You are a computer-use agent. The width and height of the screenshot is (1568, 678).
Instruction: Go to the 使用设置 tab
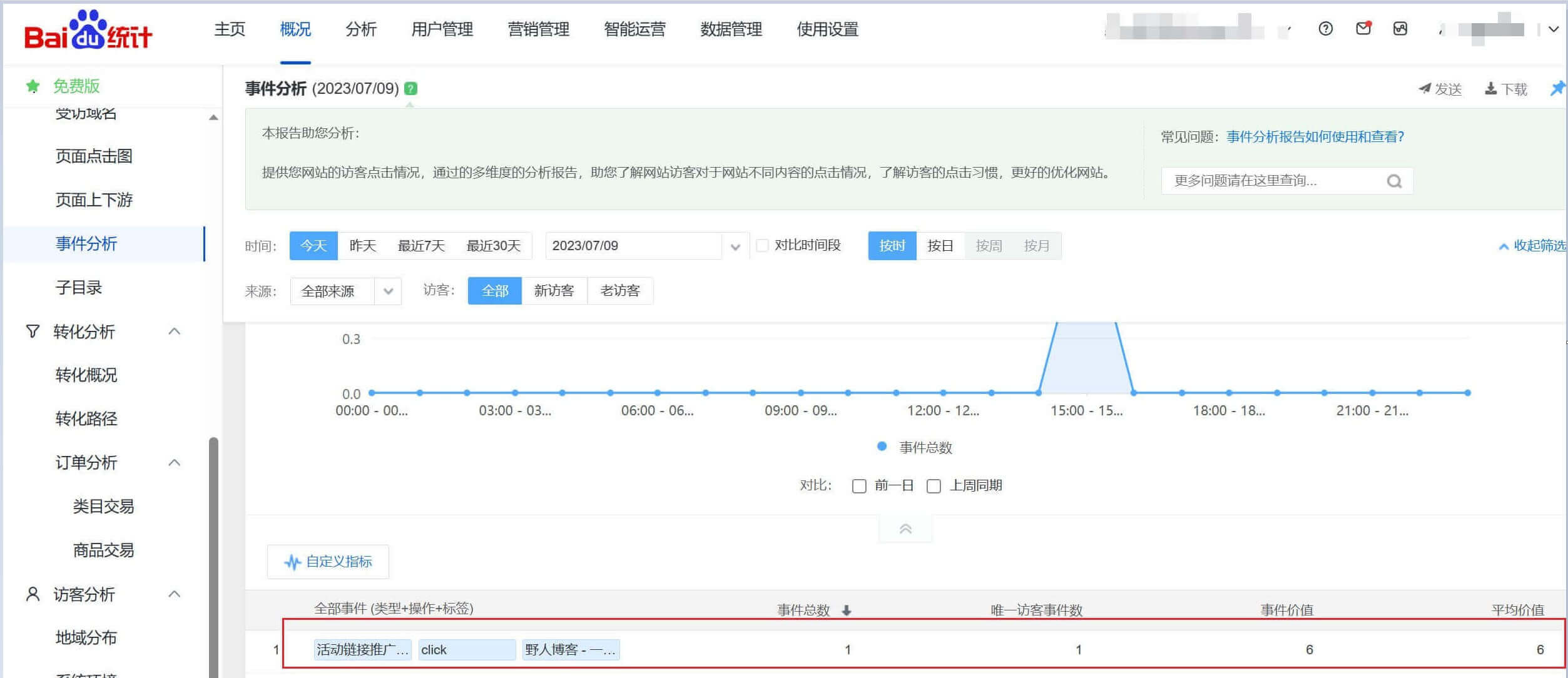point(827,29)
